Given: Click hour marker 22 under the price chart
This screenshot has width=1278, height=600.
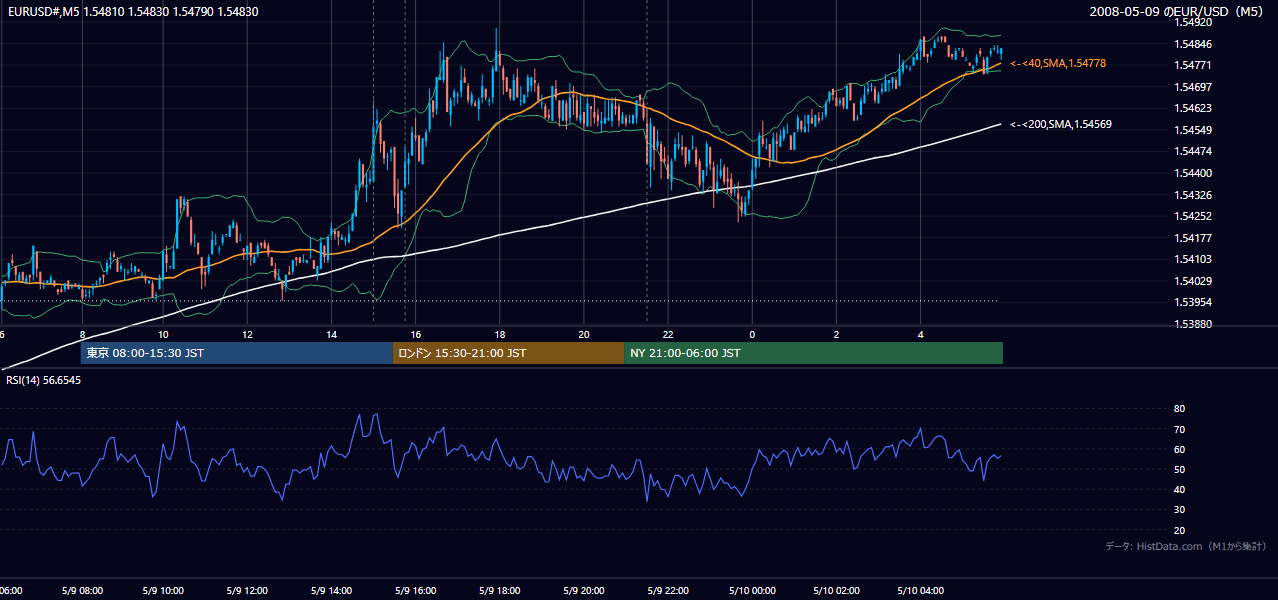Looking at the screenshot, I should click(x=668, y=334).
